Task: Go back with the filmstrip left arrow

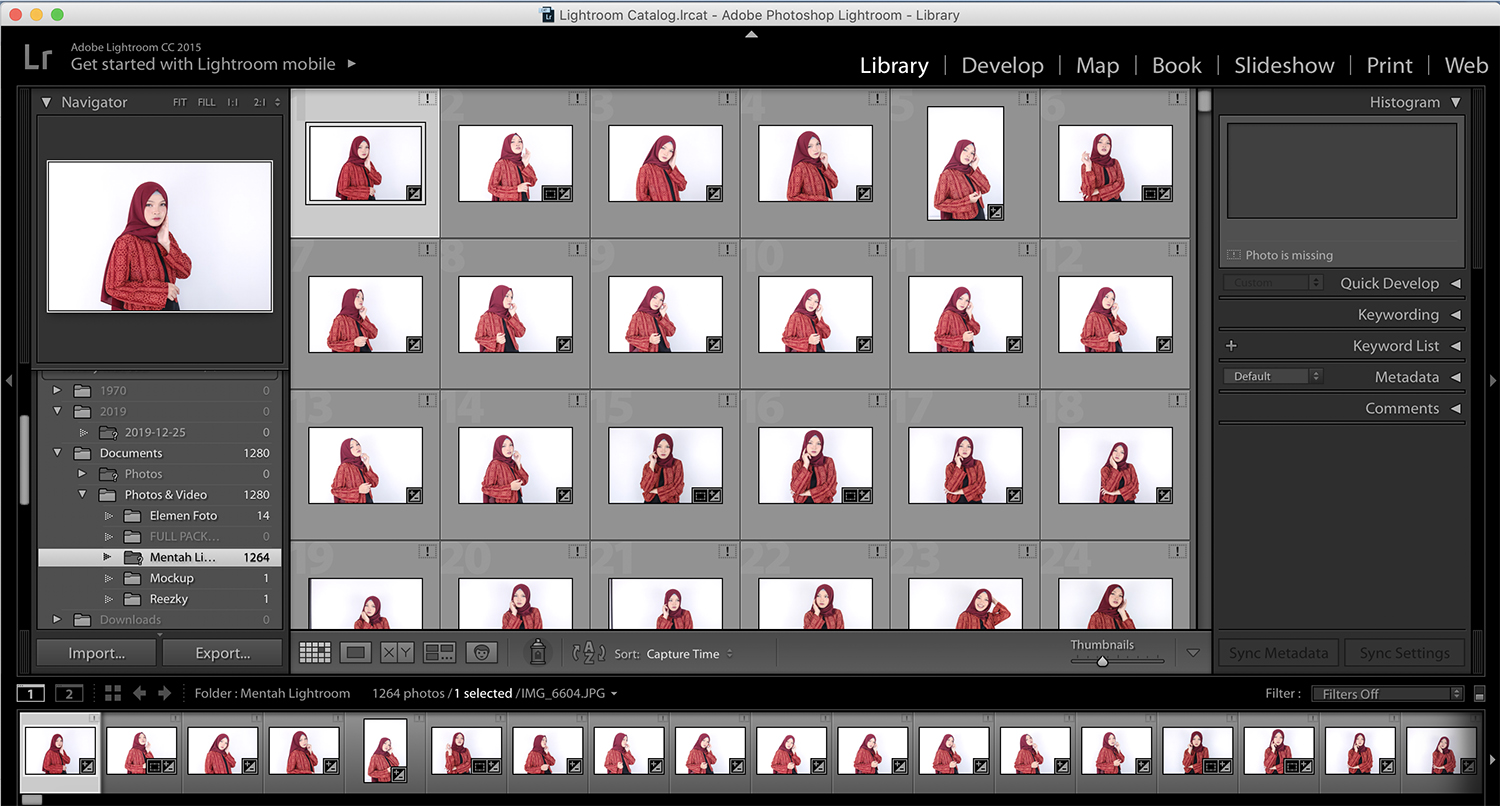Action: click(140, 693)
